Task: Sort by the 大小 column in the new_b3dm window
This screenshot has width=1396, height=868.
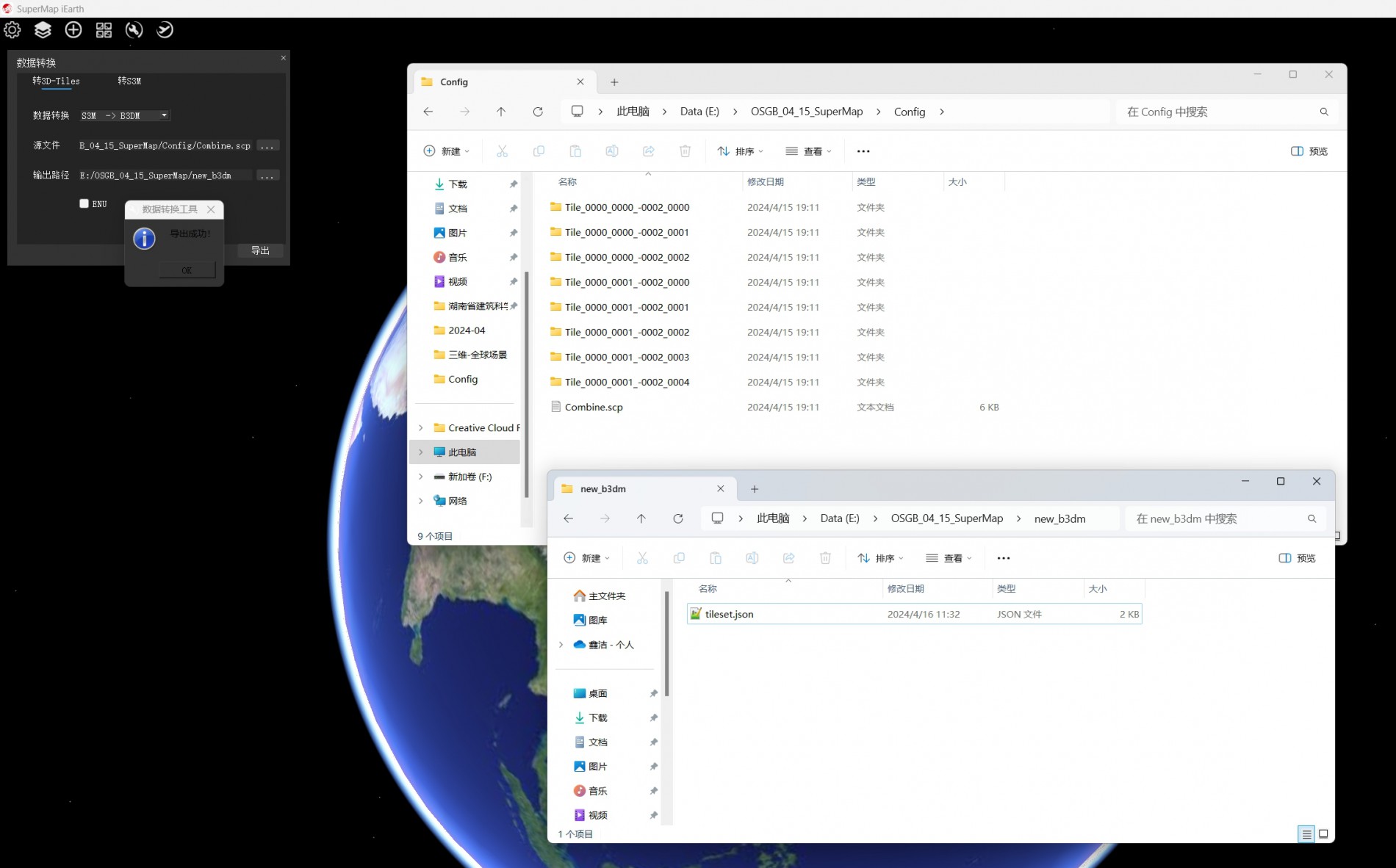Action: 1098,588
